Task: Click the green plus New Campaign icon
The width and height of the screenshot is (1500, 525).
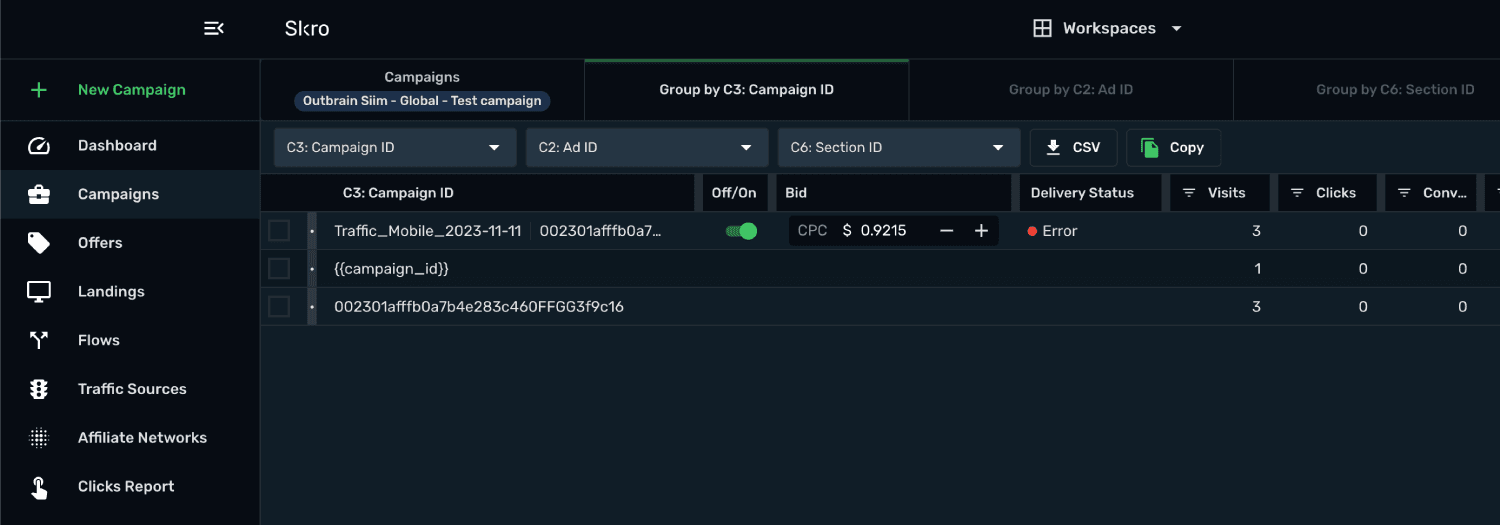Action: click(x=39, y=90)
